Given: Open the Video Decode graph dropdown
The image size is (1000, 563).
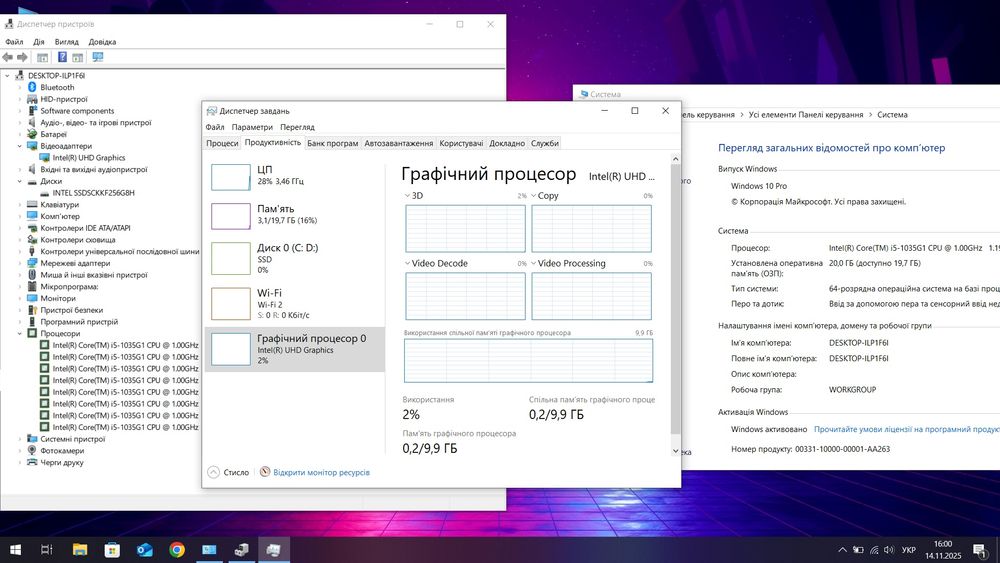Looking at the screenshot, I should pyautogui.click(x=408, y=263).
